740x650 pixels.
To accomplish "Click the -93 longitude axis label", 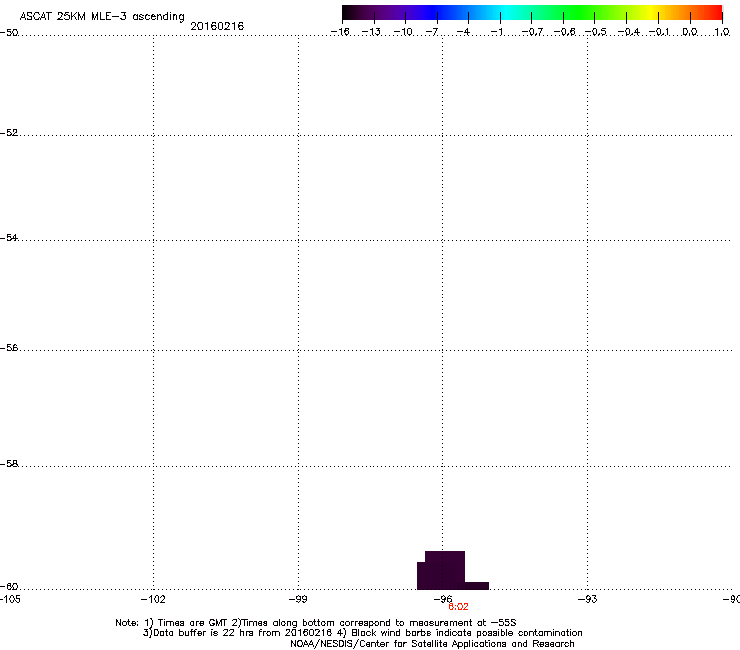I will 588,599.
